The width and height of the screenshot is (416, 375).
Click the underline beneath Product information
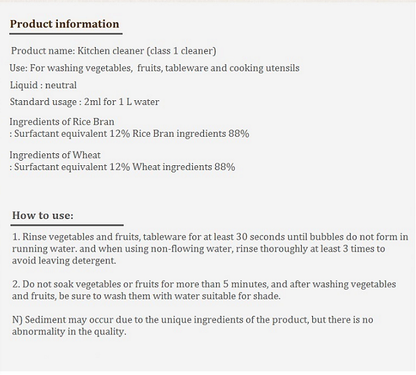click(66, 33)
